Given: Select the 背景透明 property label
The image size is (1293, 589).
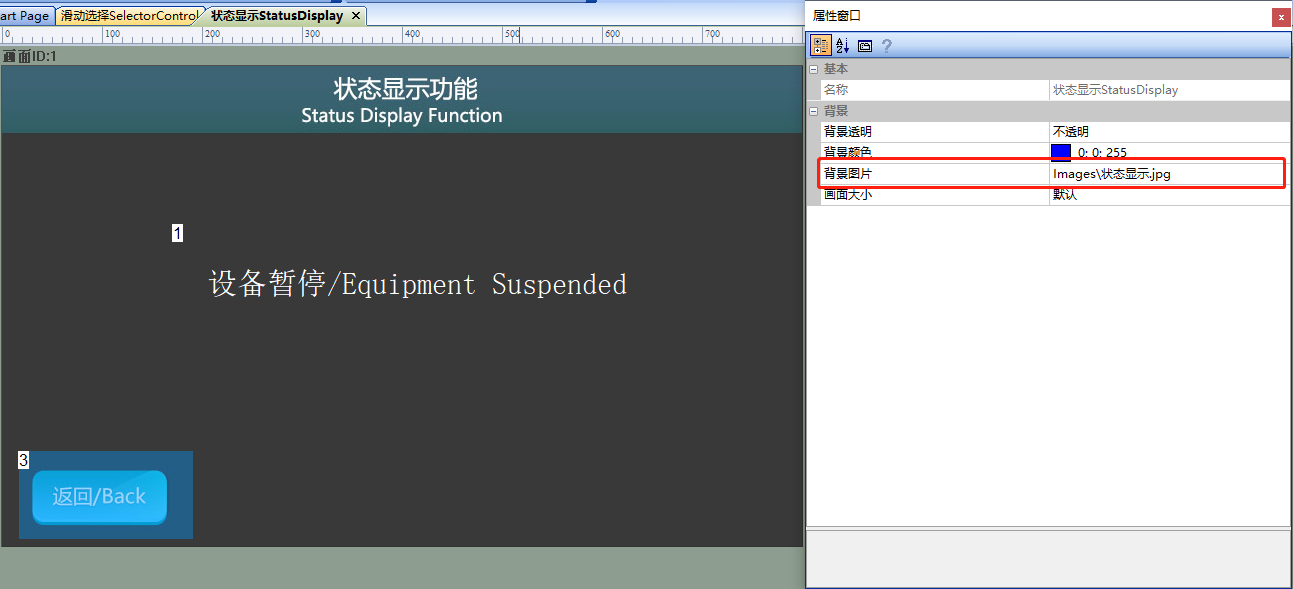Looking at the screenshot, I should [x=847, y=132].
